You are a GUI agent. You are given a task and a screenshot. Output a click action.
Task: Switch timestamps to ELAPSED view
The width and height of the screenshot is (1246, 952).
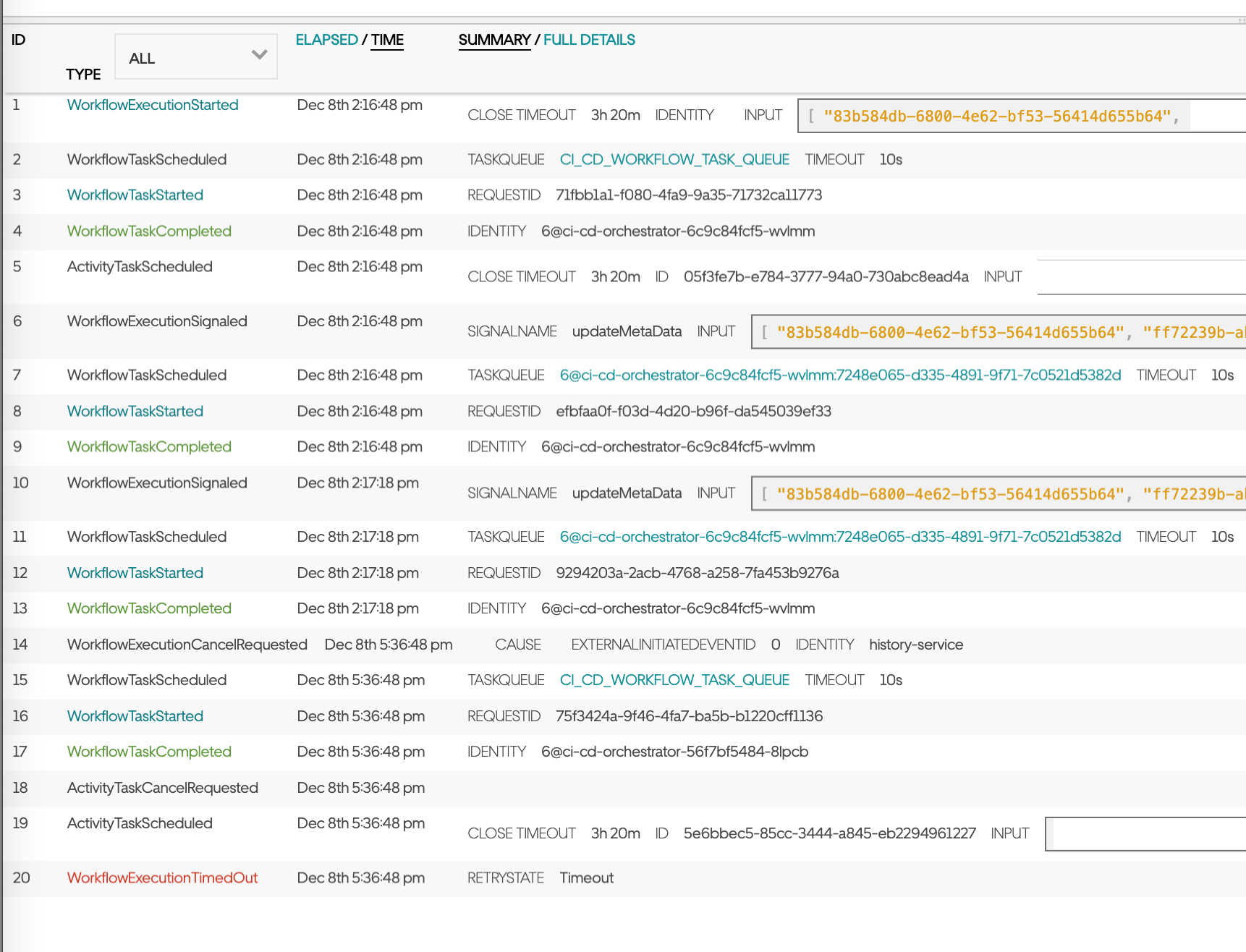[326, 40]
